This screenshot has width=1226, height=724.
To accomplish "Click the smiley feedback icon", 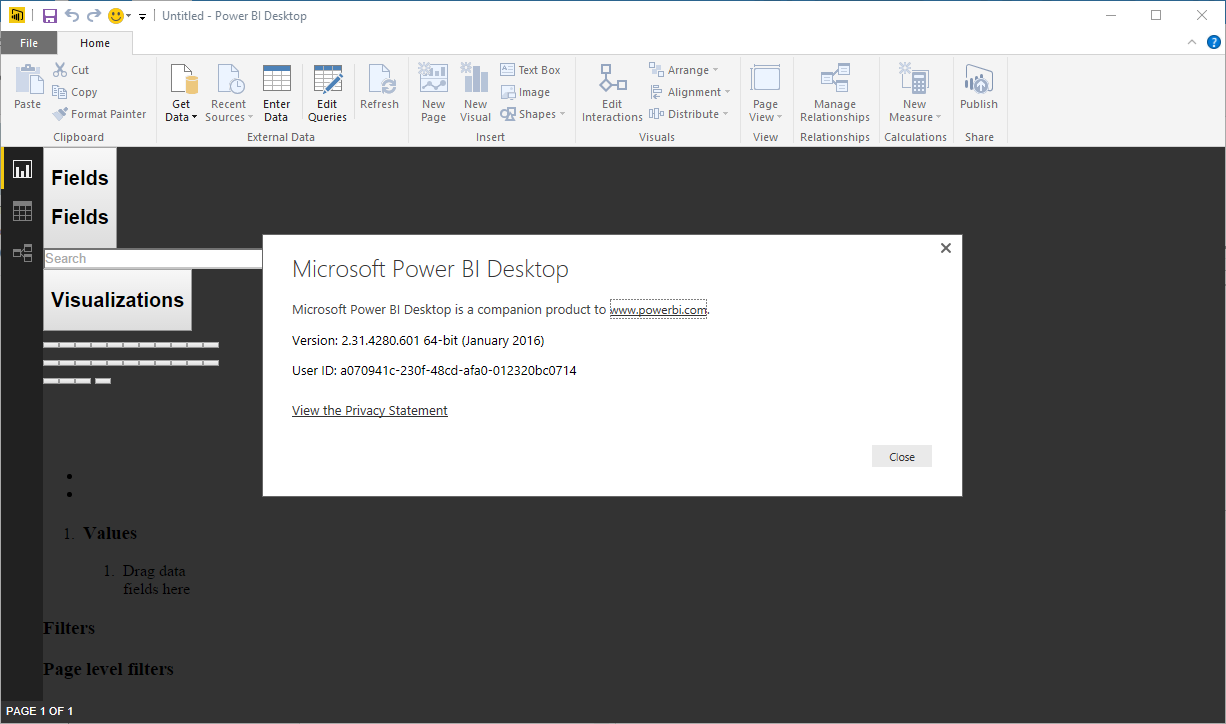I will pyautogui.click(x=116, y=15).
